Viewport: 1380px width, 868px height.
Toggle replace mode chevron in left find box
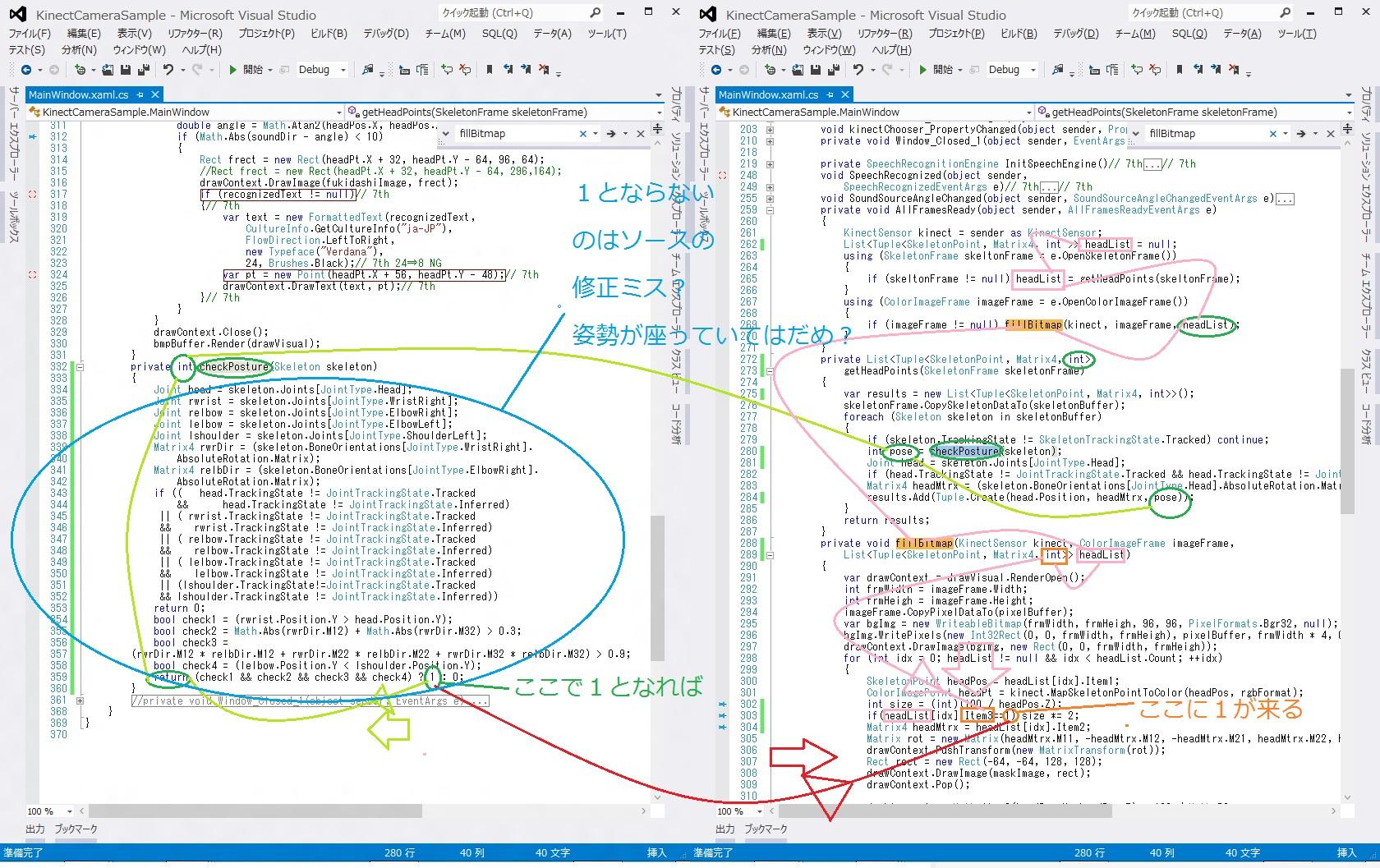click(447, 133)
